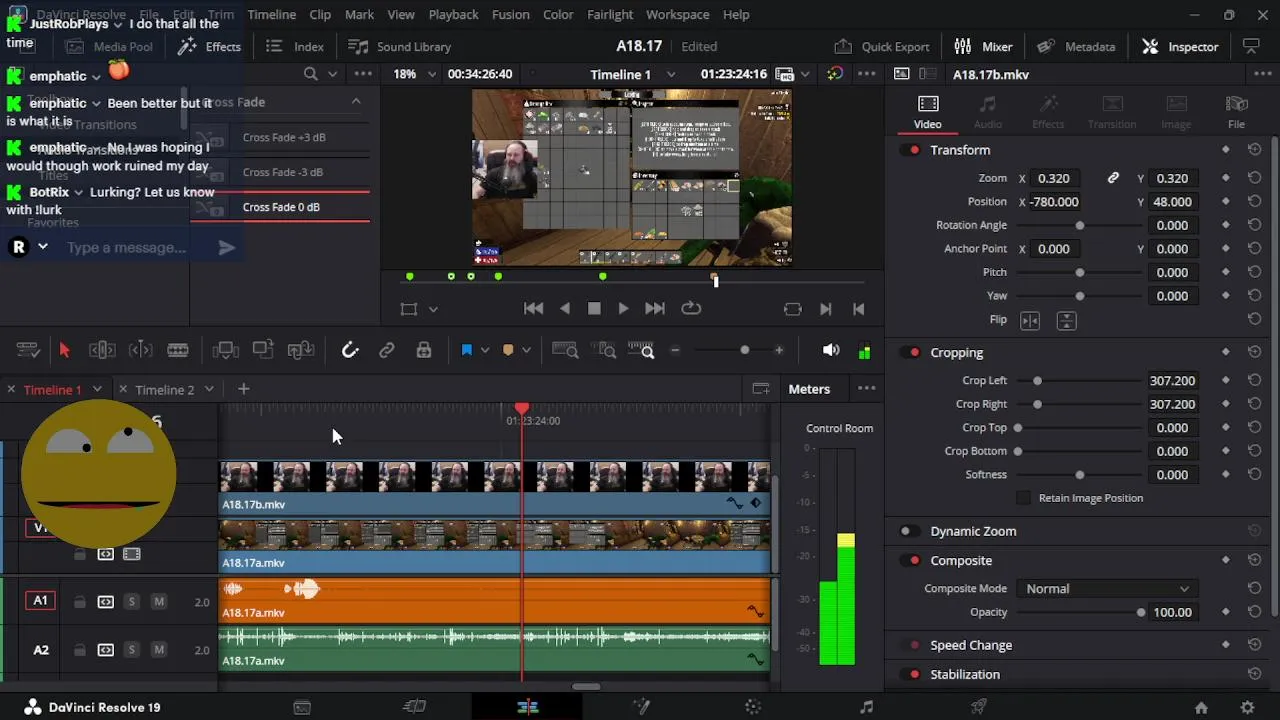Activate Dynamic Trim Mode tool
Screen dimensions: 1280x720
click(x=140, y=350)
